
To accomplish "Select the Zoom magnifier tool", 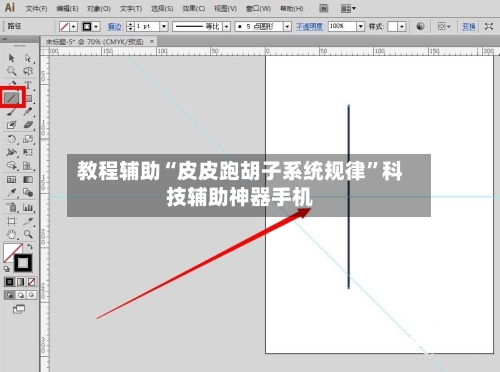I will pyautogui.click(x=28, y=234).
